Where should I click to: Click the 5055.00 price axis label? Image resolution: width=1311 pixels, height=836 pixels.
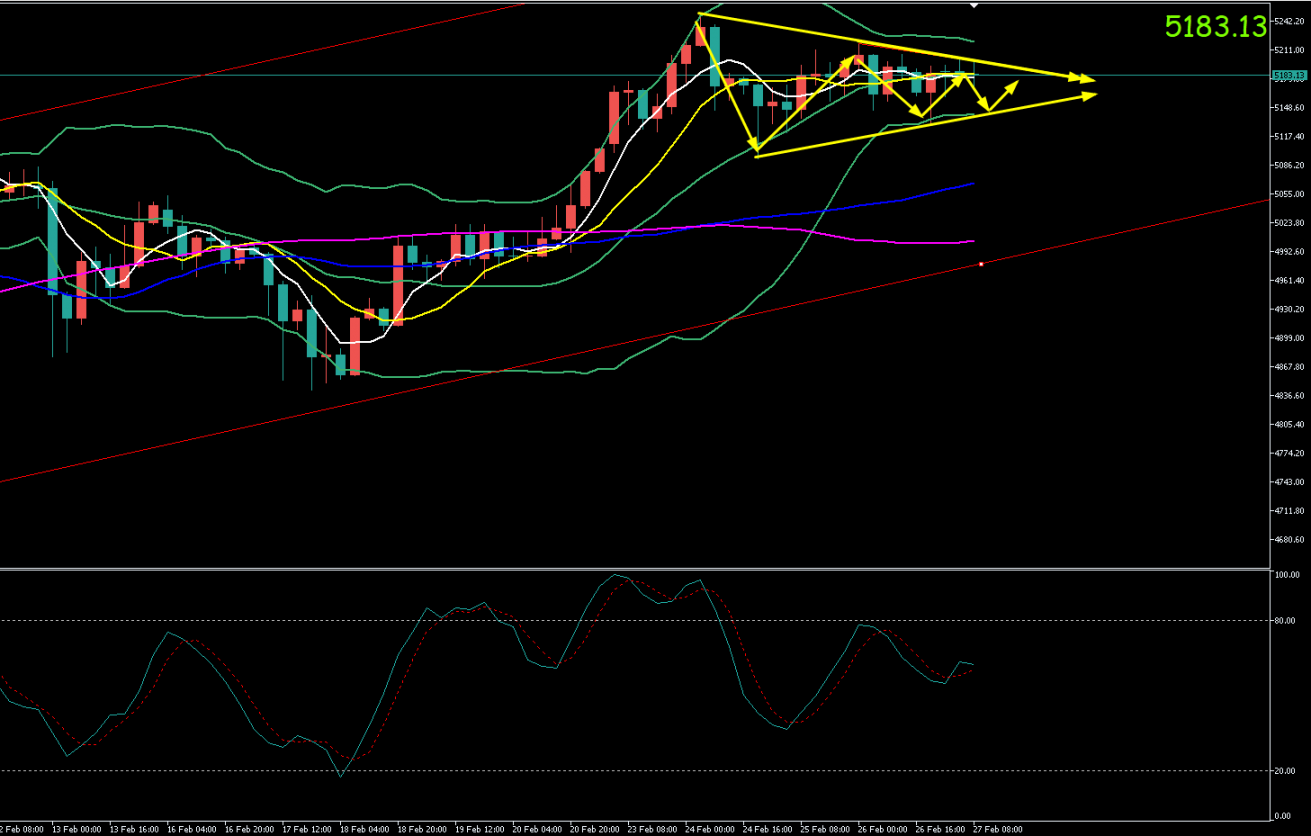[x=1289, y=194]
